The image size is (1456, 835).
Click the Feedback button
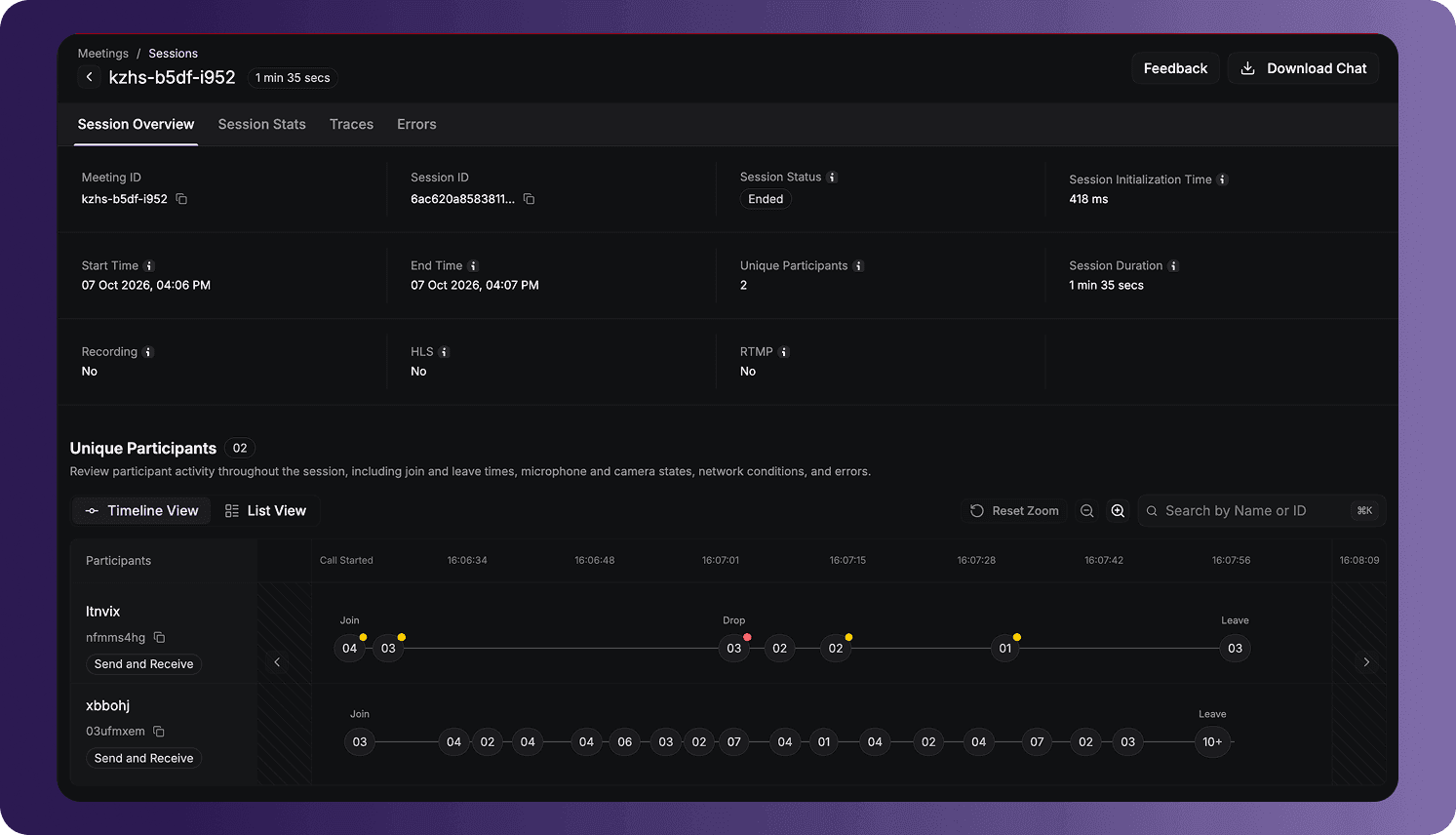pos(1175,68)
